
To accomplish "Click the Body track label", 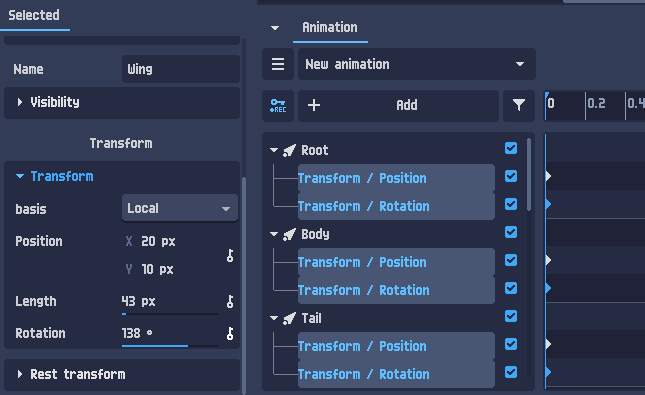I will coord(315,235).
